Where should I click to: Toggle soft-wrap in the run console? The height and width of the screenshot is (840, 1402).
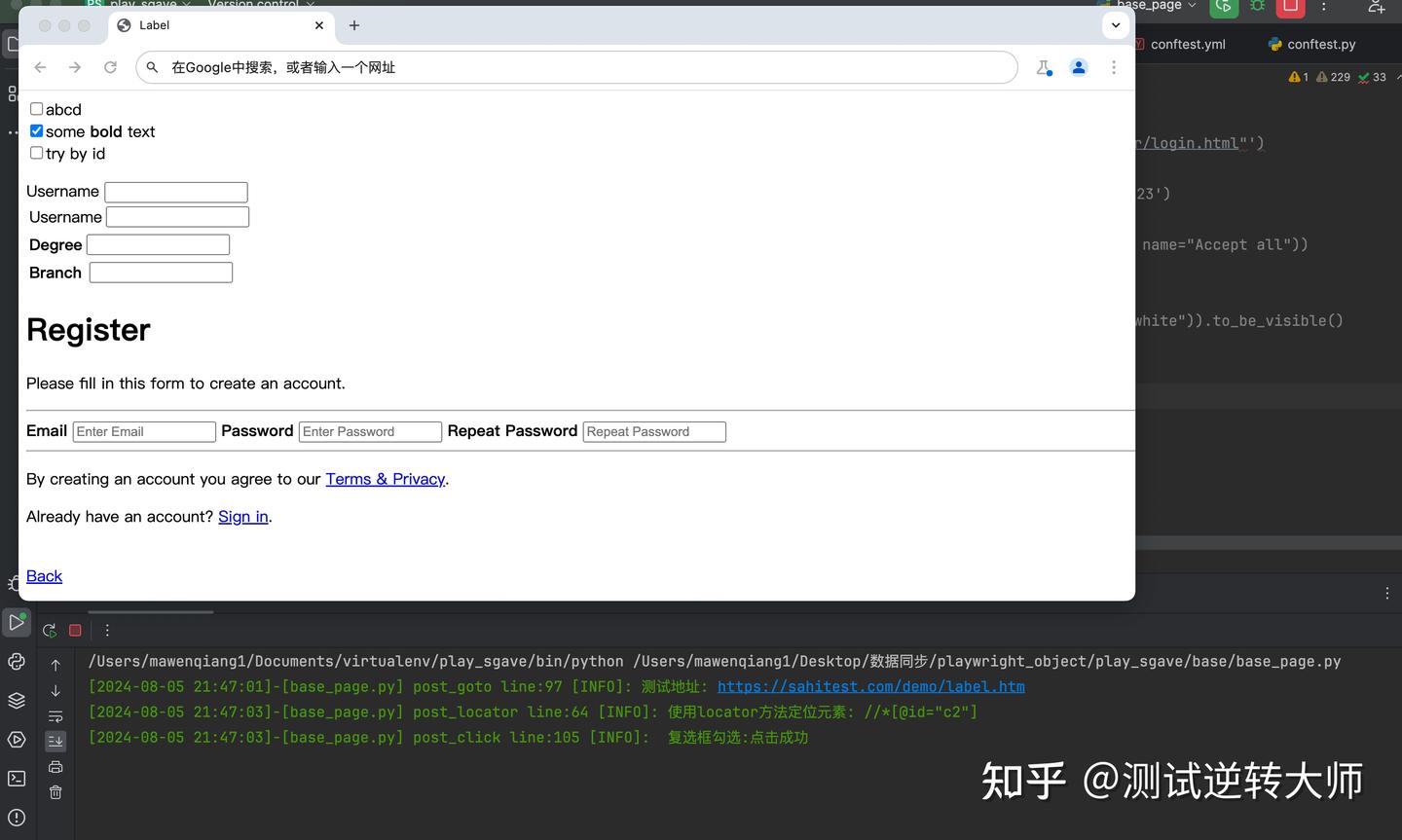point(55,716)
